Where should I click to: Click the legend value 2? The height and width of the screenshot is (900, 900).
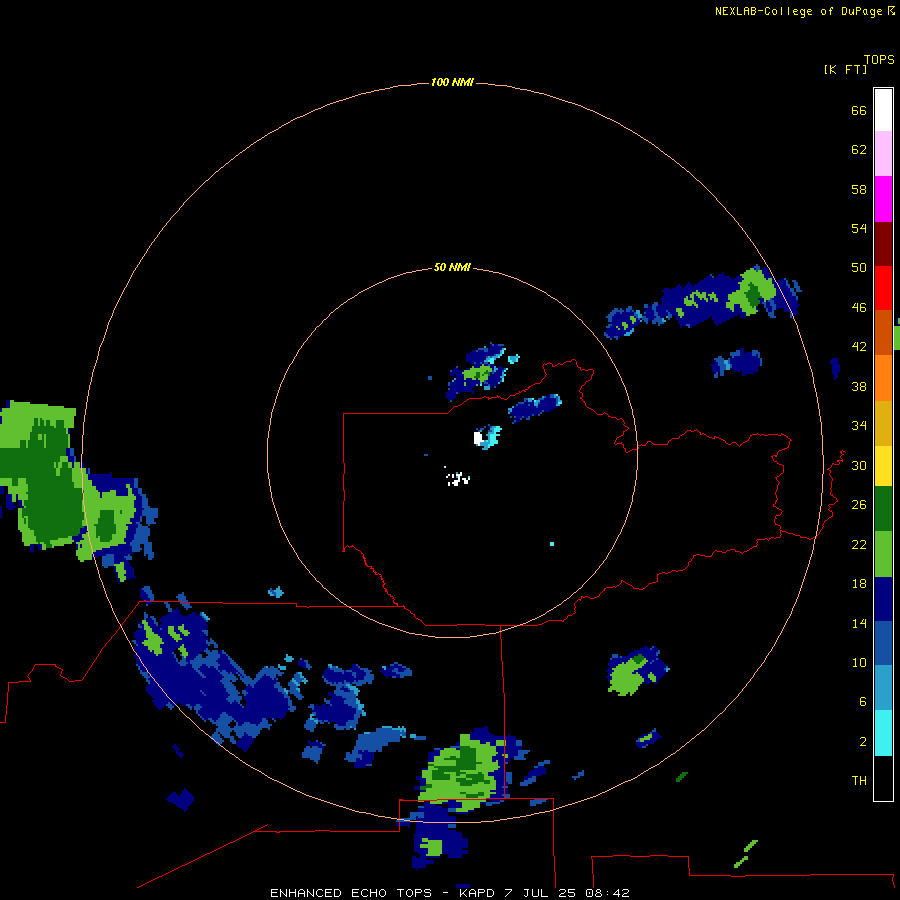point(862,742)
